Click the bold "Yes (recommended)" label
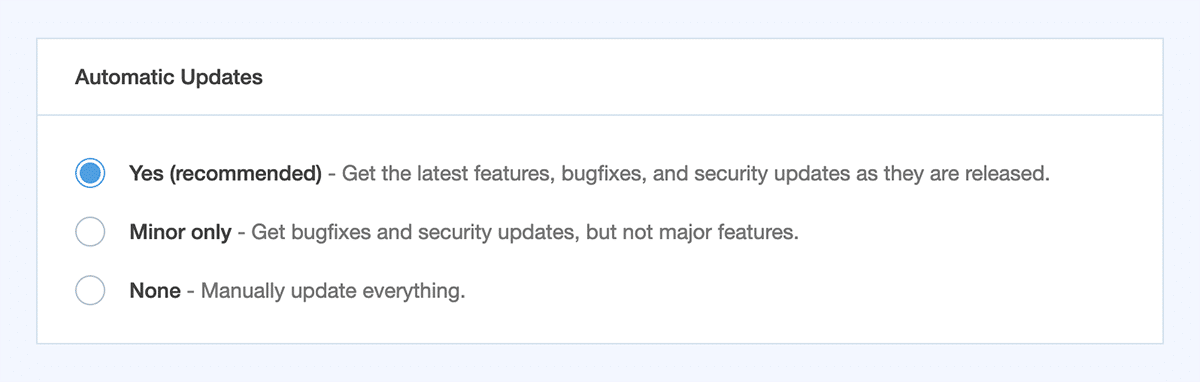Screen dimensions: 1200x382 pos(225,173)
